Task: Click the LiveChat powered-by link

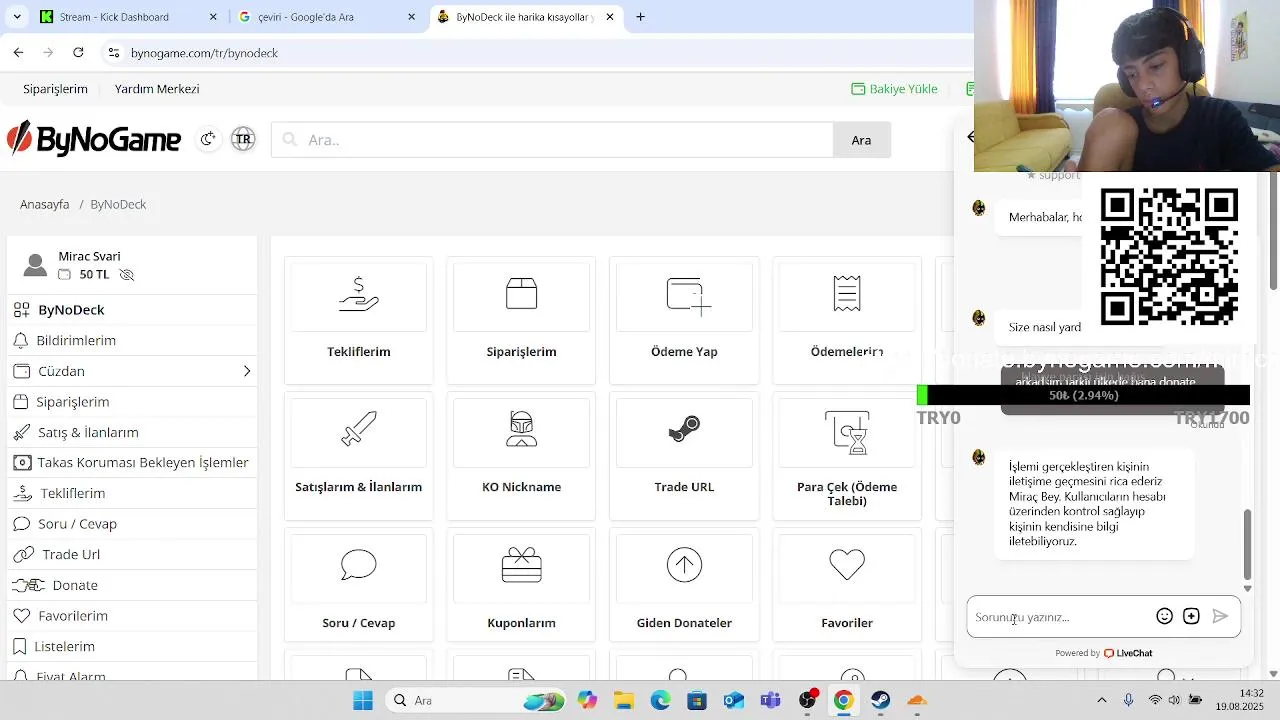Action: pyautogui.click(x=1104, y=653)
